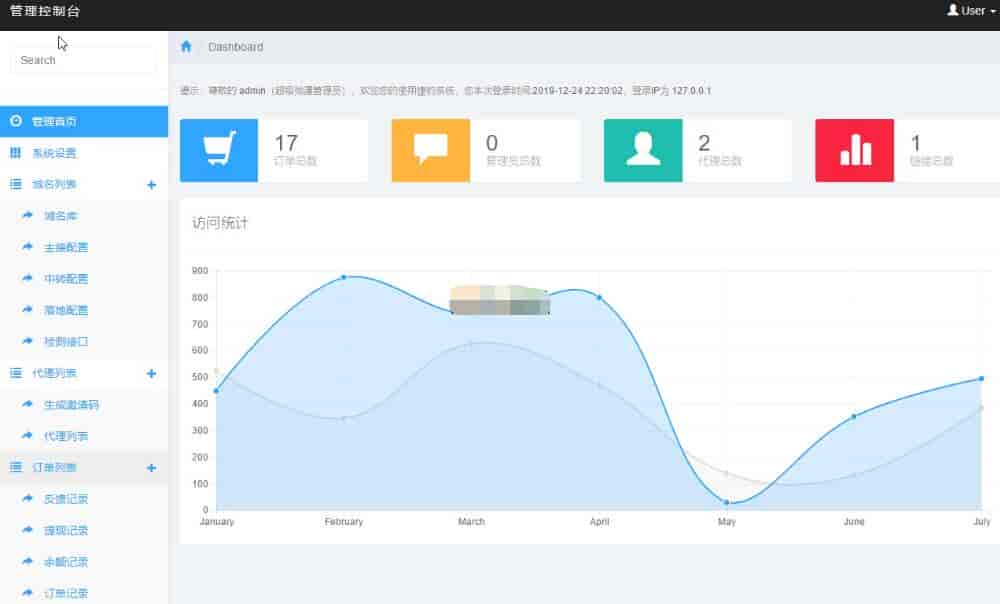Click the dashboard icon beside 管理首页

point(16,121)
